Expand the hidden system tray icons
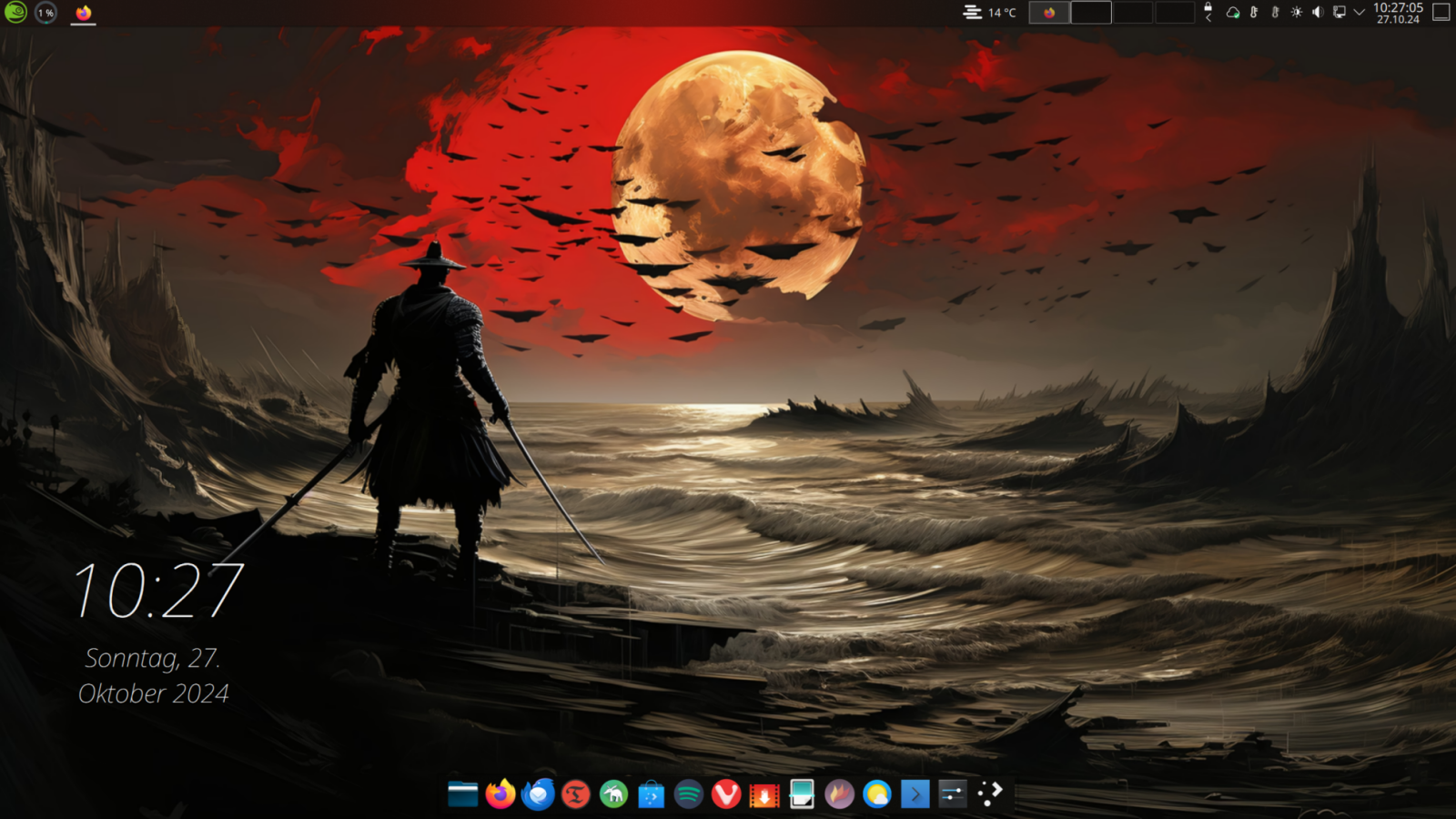Image resolution: width=1456 pixels, height=819 pixels. (x=1359, y=13)
